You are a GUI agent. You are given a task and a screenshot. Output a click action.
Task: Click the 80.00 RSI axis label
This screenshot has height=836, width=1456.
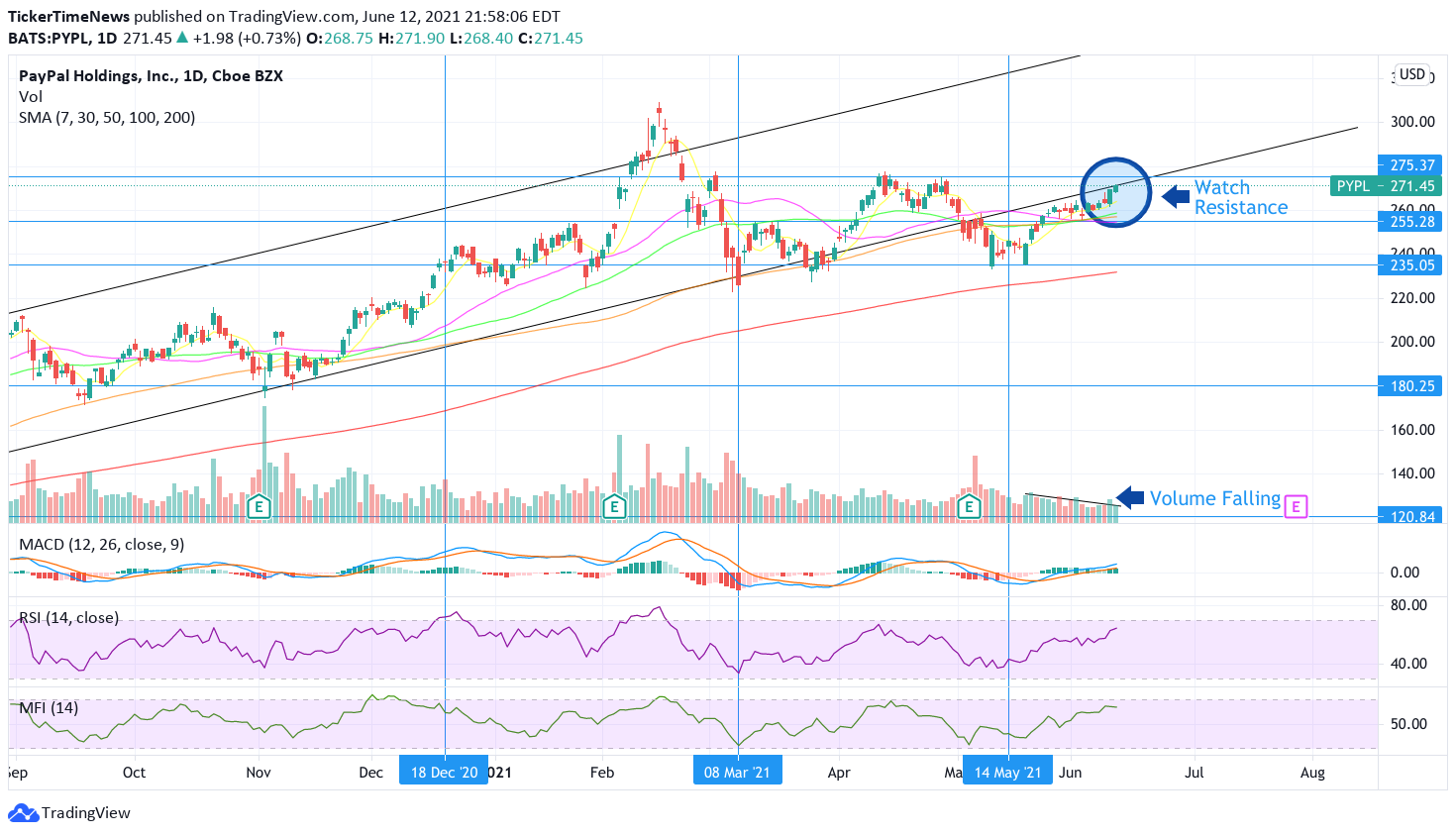coord(1408,605)
